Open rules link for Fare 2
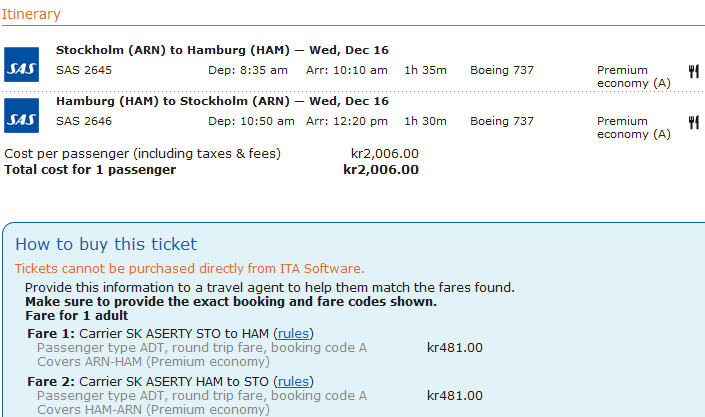The image size is (705, 417). click(x=293, y=381)
